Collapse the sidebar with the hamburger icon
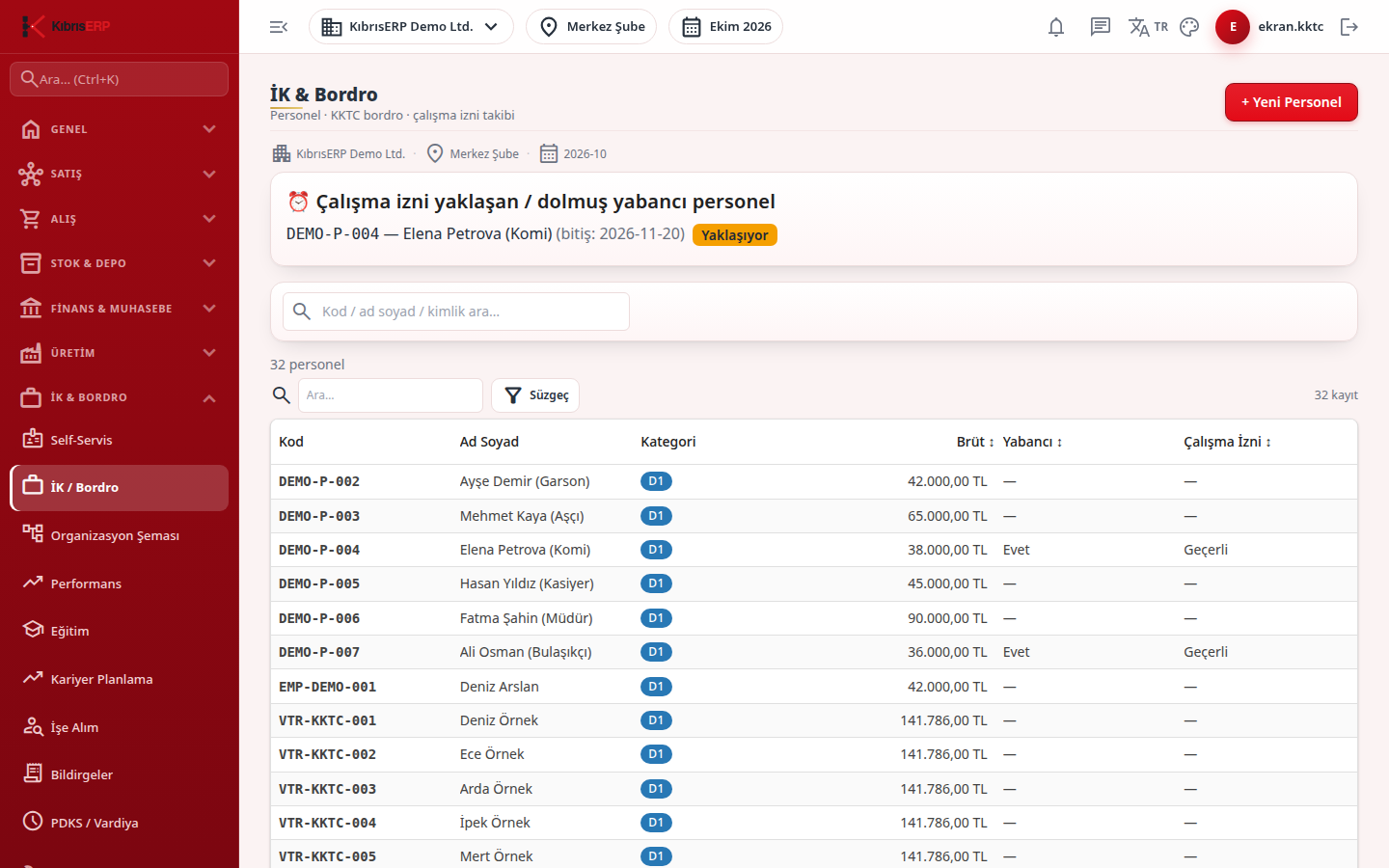The image size is (1389, 868). [279, 27]
